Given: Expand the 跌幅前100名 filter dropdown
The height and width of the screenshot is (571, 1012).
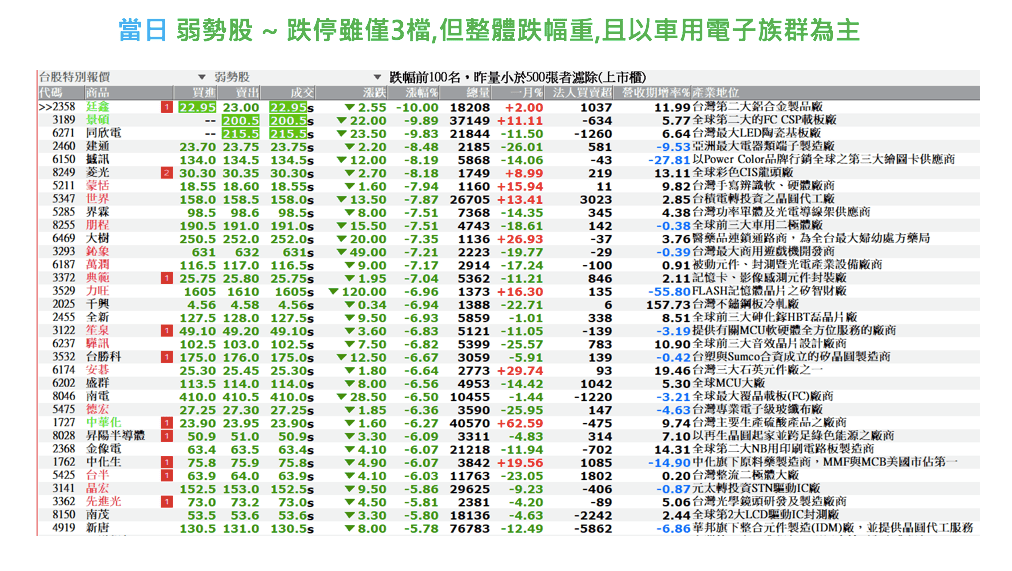Looking at the screenshot, I should click(x=377, y=77).
